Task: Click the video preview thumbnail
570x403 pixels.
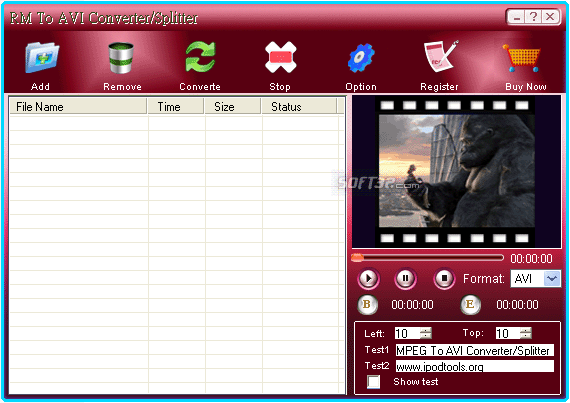Action: (457, 171)
